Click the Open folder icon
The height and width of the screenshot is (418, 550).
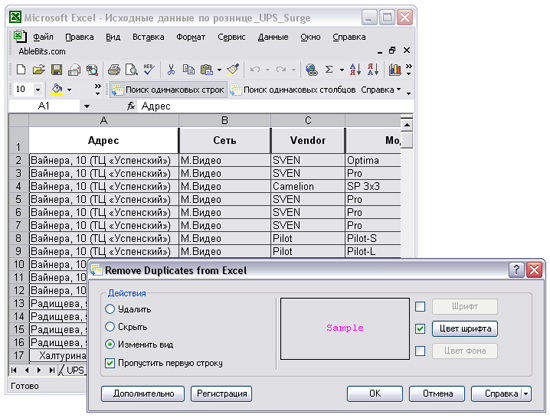pyautogui.click(x=39, y=70)
